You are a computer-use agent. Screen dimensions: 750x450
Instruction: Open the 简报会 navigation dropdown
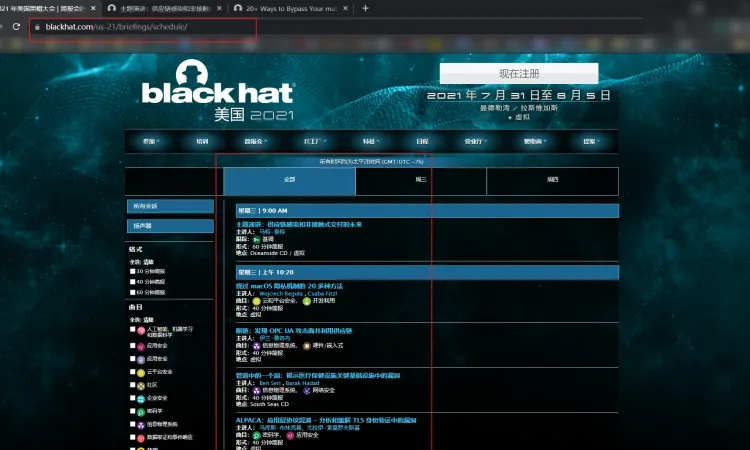(255, 142)
